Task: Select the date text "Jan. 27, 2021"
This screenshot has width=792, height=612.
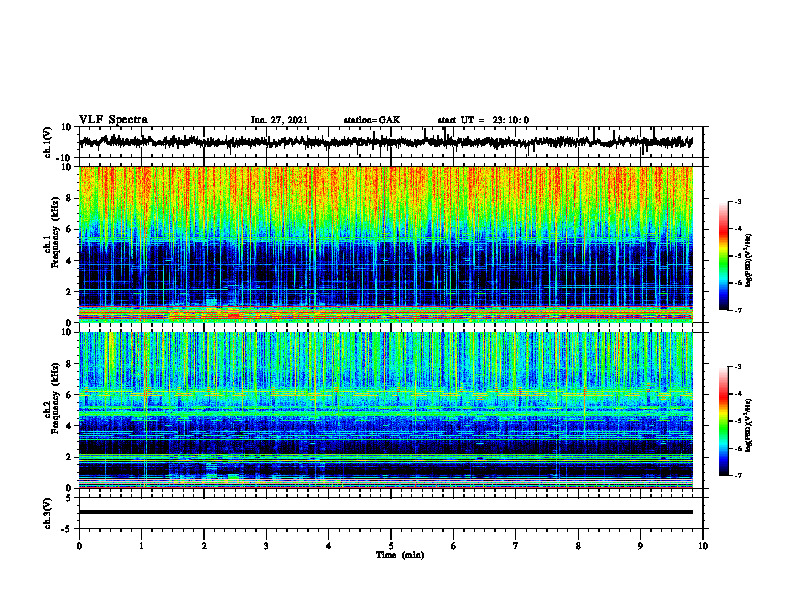Action: point(279,120)
